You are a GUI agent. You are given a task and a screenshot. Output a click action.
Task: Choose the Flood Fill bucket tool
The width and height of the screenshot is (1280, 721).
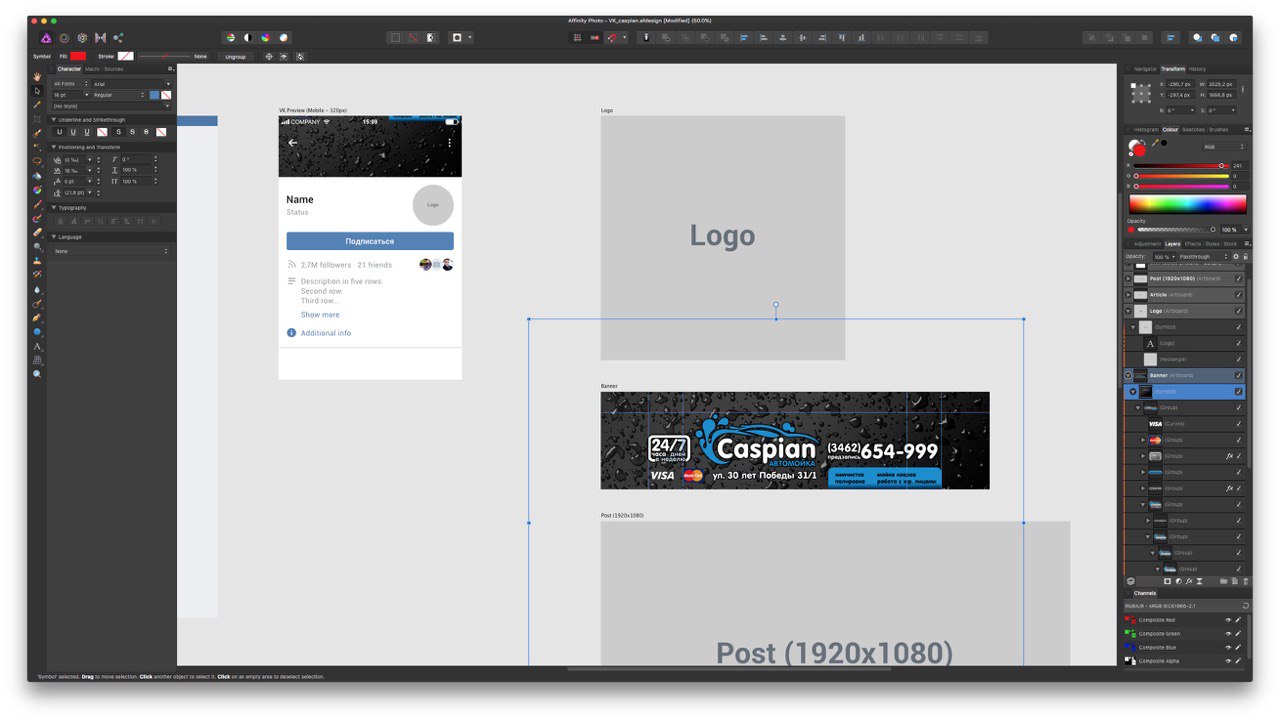click(37, 176)
